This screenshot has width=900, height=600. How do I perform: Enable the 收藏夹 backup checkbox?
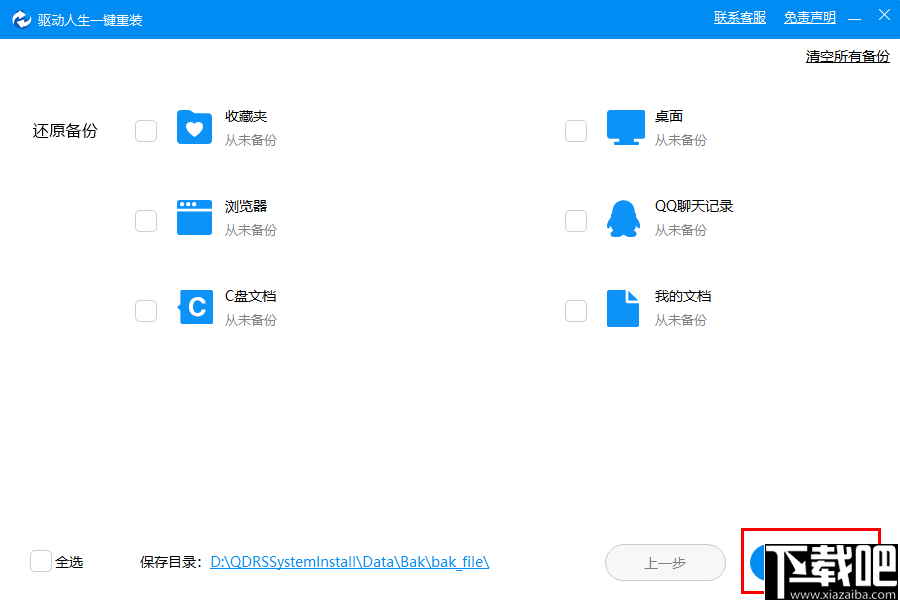coord(145,130)
